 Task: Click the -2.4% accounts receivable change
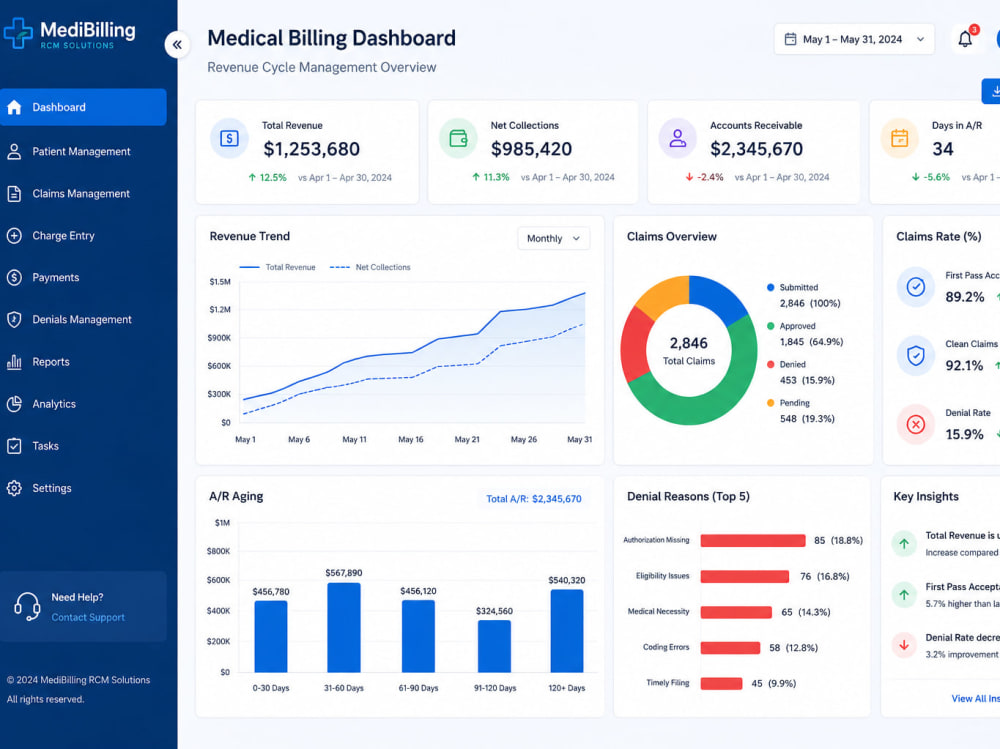point(705,177)
